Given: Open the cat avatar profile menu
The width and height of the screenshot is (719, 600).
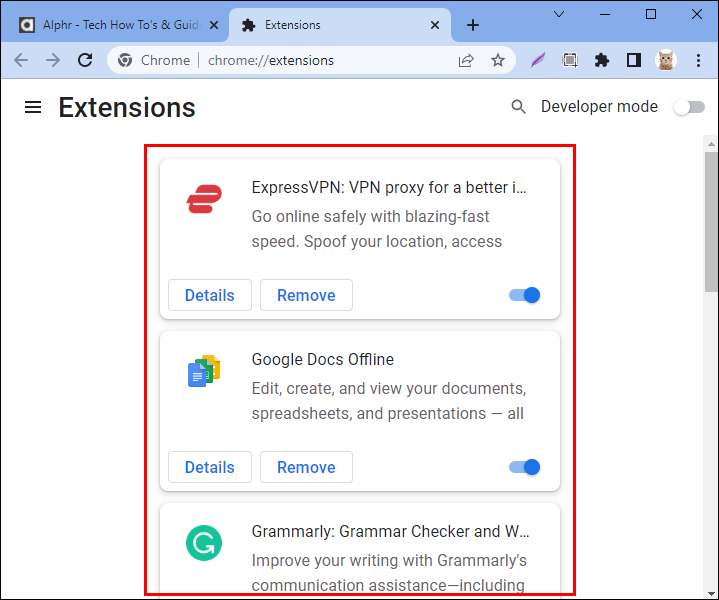Looking at the screenshot, I should (x=665, y=60).
